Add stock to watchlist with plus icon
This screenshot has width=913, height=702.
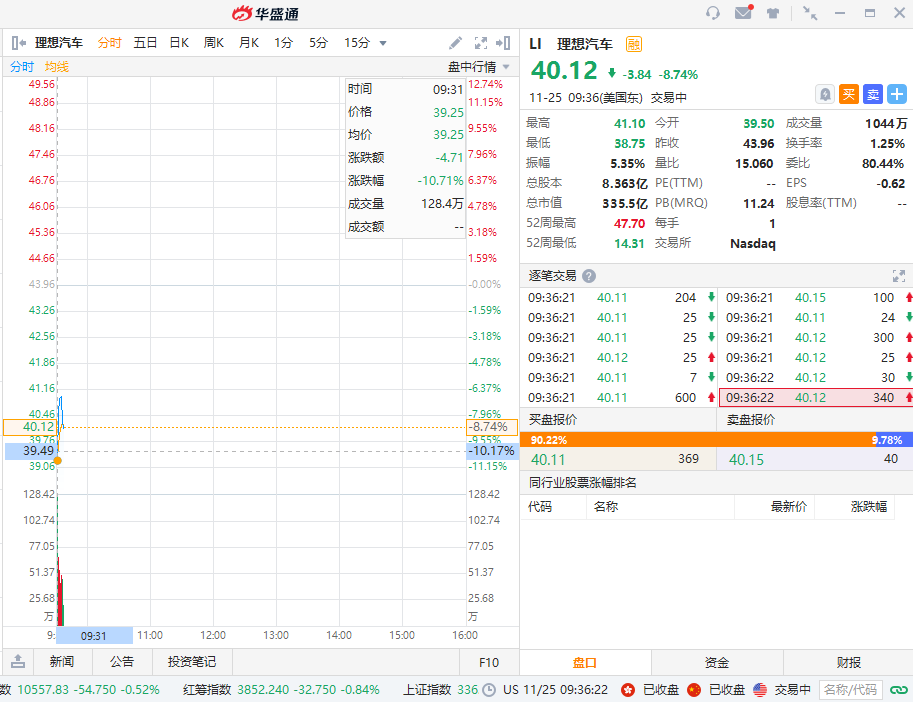tap(897, 94)
